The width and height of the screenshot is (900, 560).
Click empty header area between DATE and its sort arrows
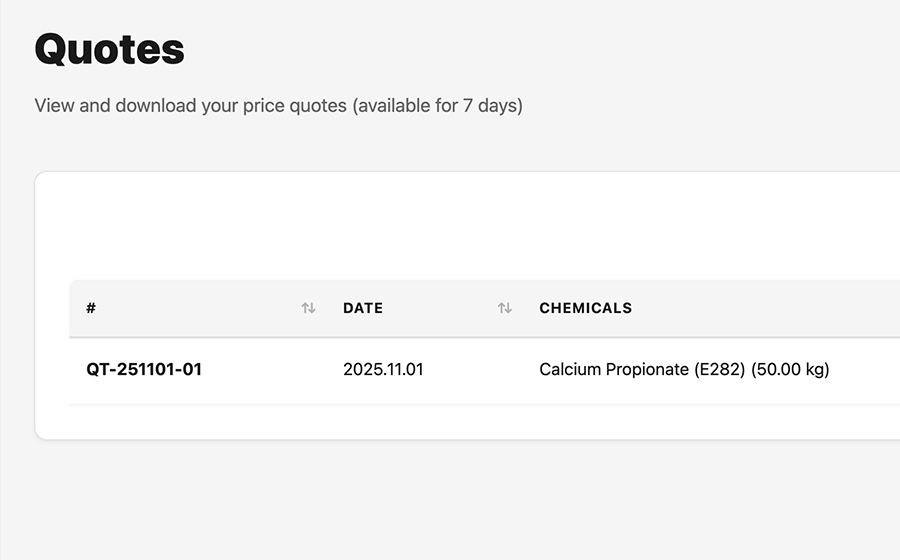click(440, 308)
